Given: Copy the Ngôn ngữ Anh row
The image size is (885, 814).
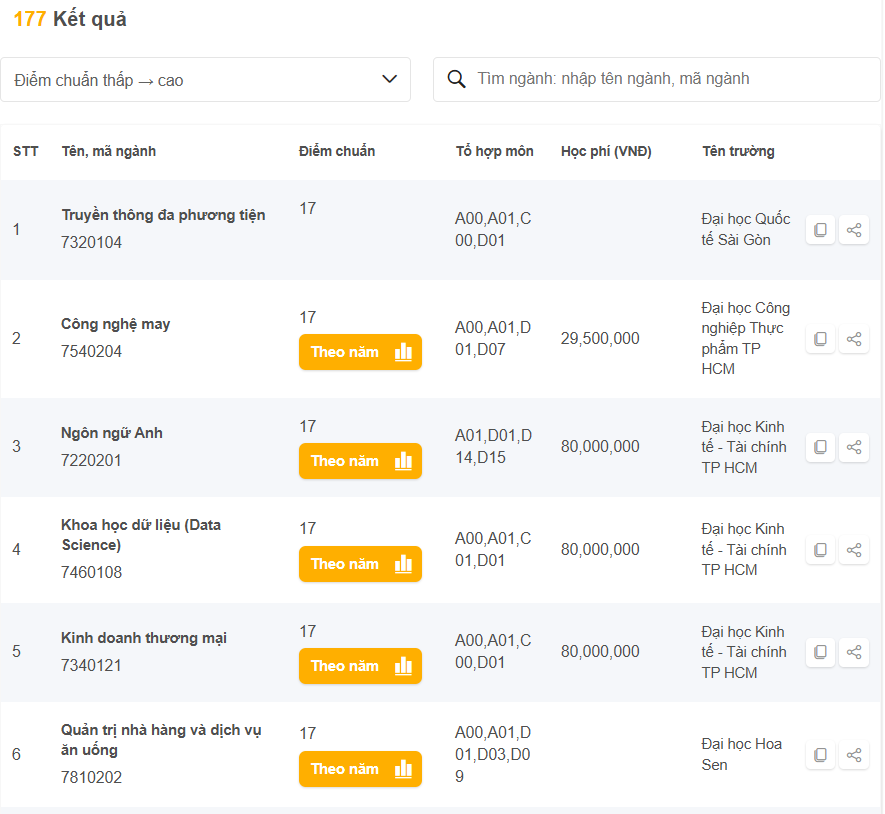Looking at the screenshot, I should click(x=820, y=447).
